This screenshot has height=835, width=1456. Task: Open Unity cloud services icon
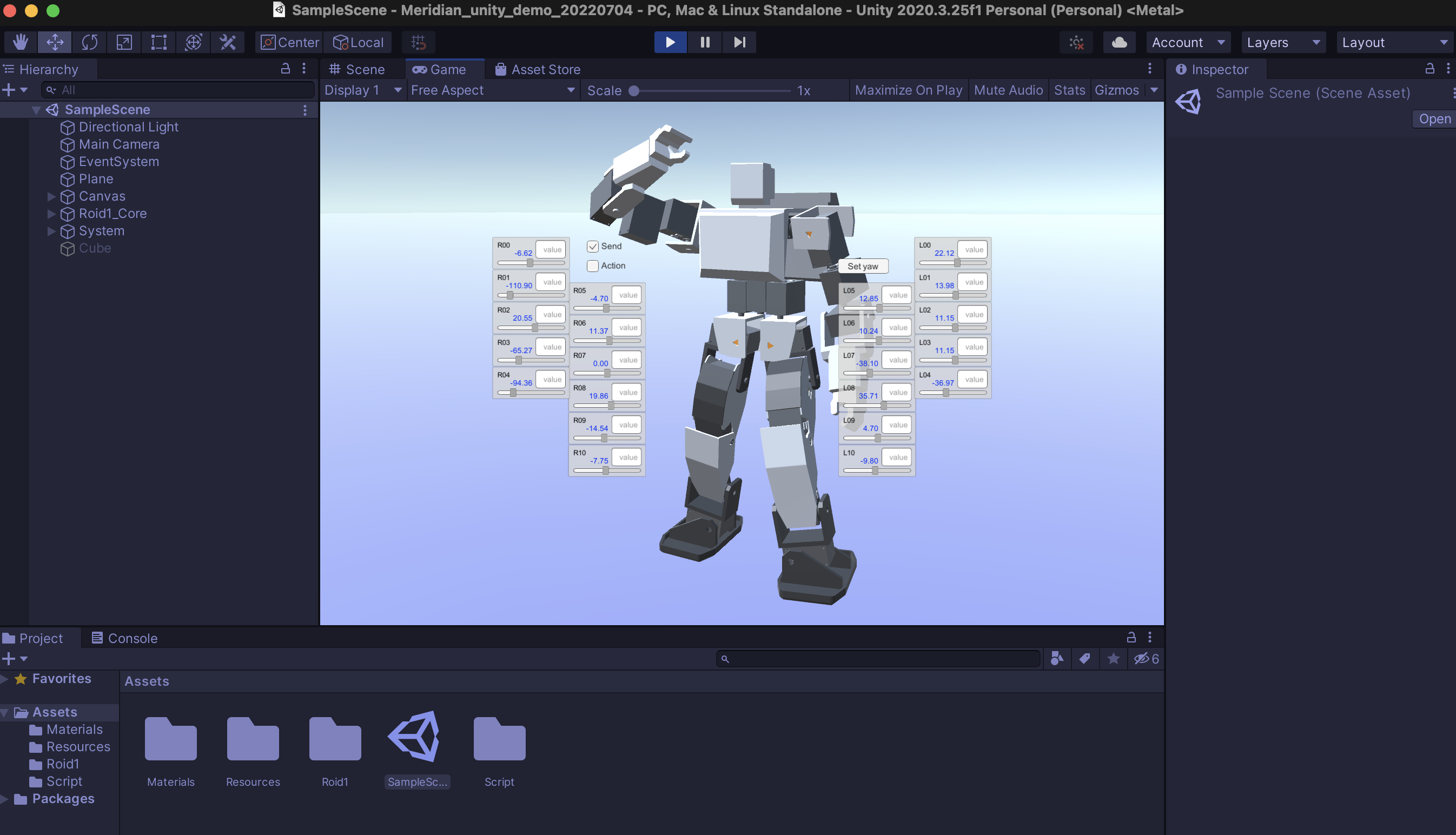(x=1119, y=42)
